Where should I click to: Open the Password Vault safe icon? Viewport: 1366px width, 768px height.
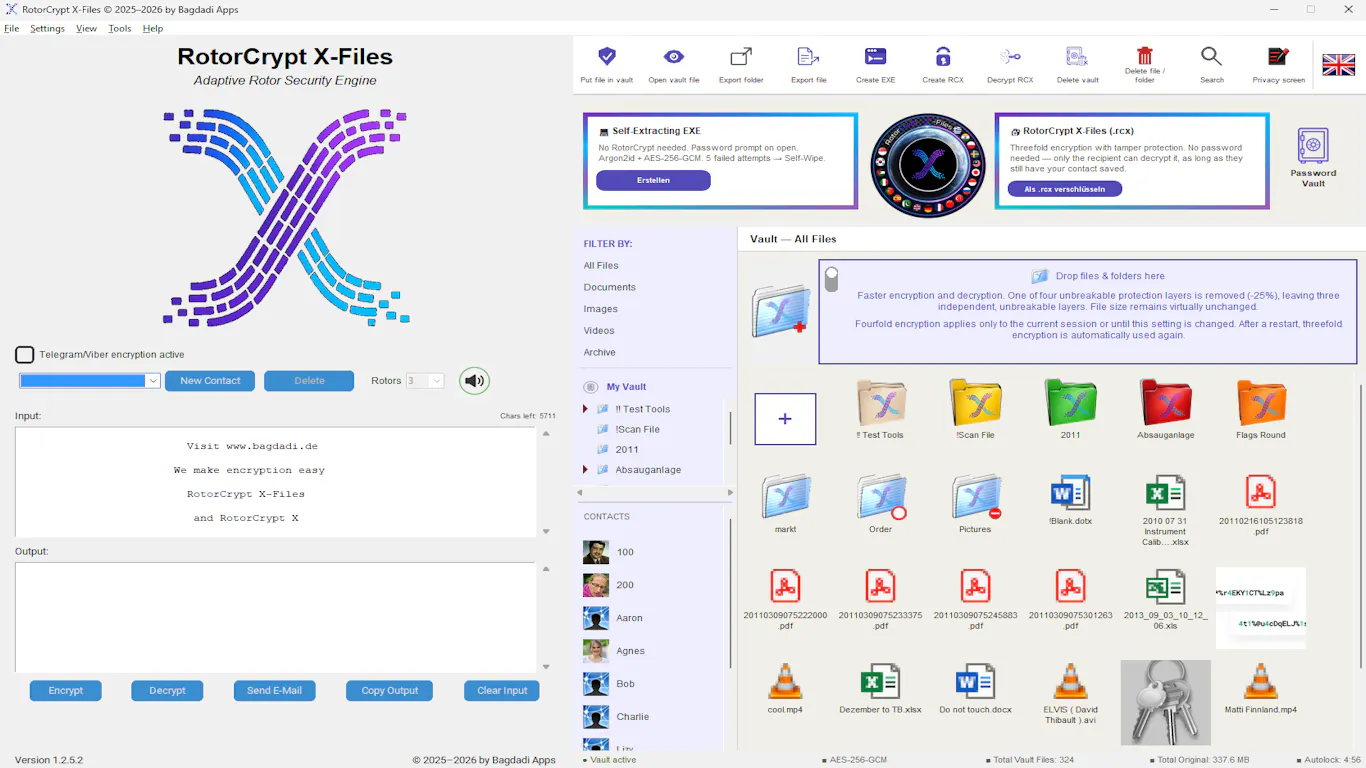coord(1313,145)
